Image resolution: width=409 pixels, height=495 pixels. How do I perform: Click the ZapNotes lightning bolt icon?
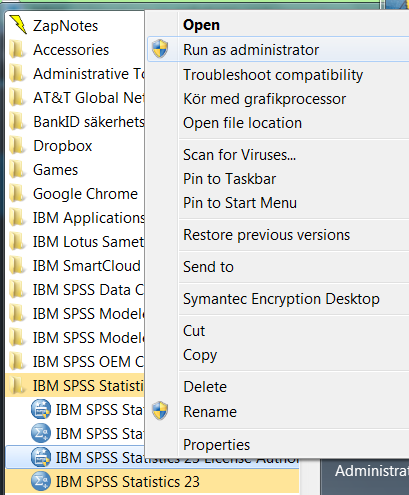(x=18, y=25)
